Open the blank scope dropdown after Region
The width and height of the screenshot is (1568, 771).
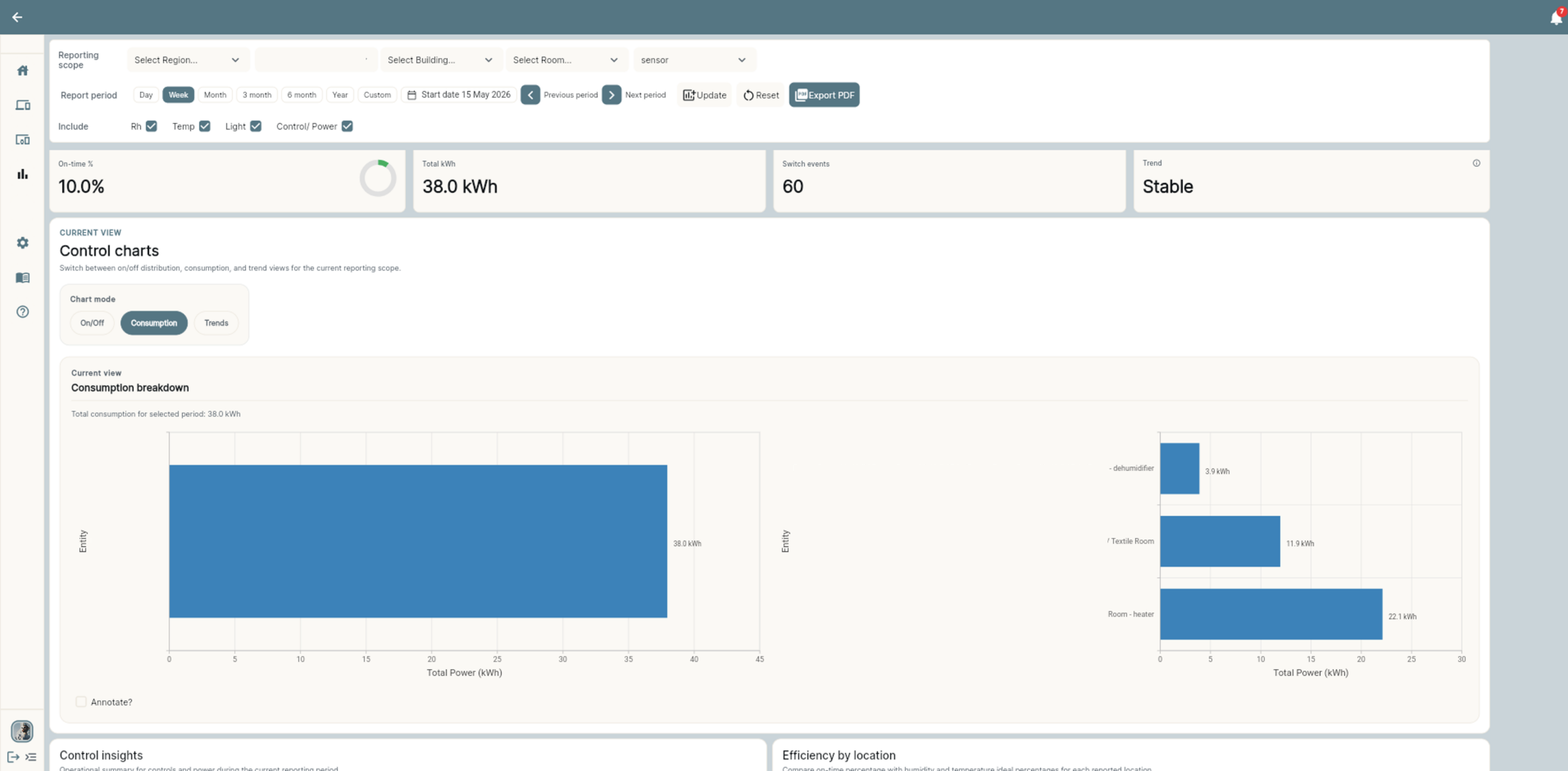[315, 60]
